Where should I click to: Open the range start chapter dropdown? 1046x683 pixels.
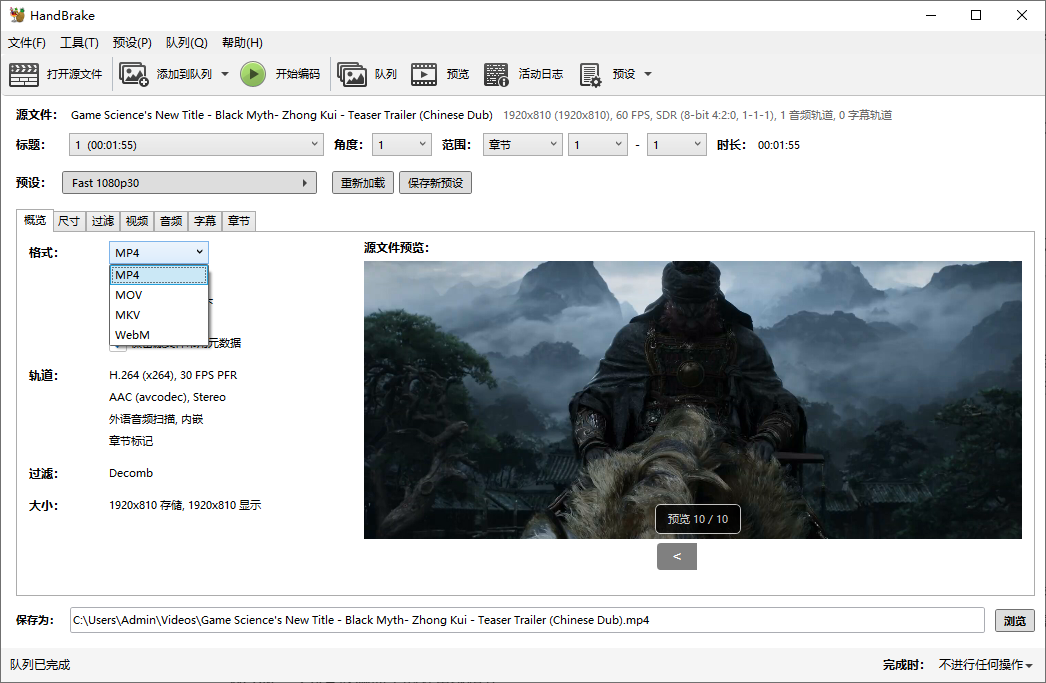(598, 145)
